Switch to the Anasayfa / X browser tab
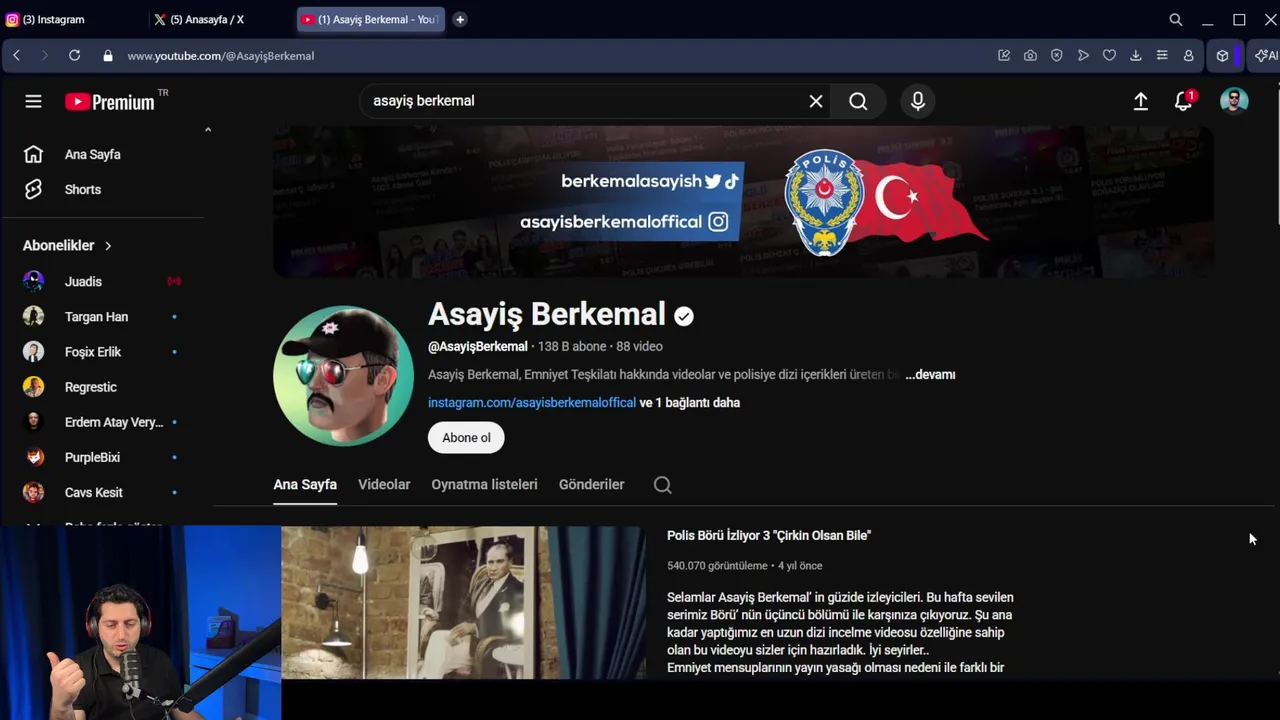Image resolution: width=1280 pixels, height=720 pixels. [220, 19]
